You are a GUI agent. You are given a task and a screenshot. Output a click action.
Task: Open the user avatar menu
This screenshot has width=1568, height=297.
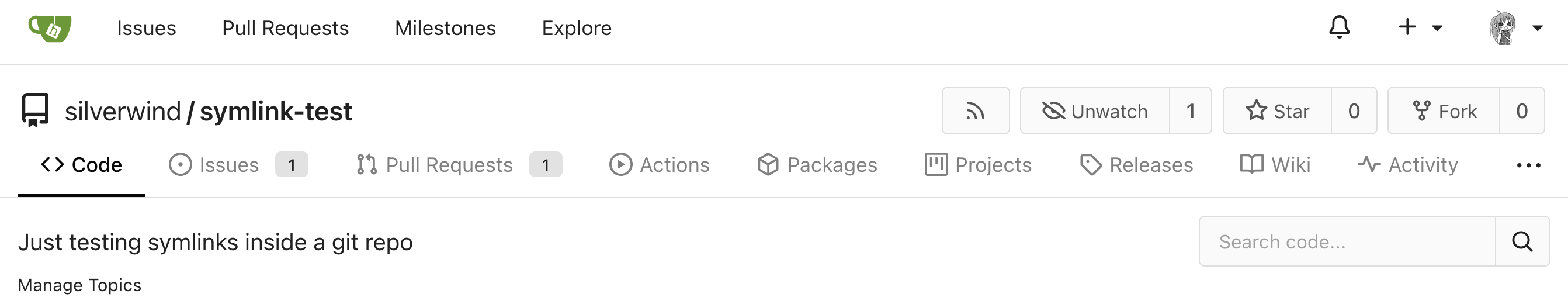pos(1501,28)
